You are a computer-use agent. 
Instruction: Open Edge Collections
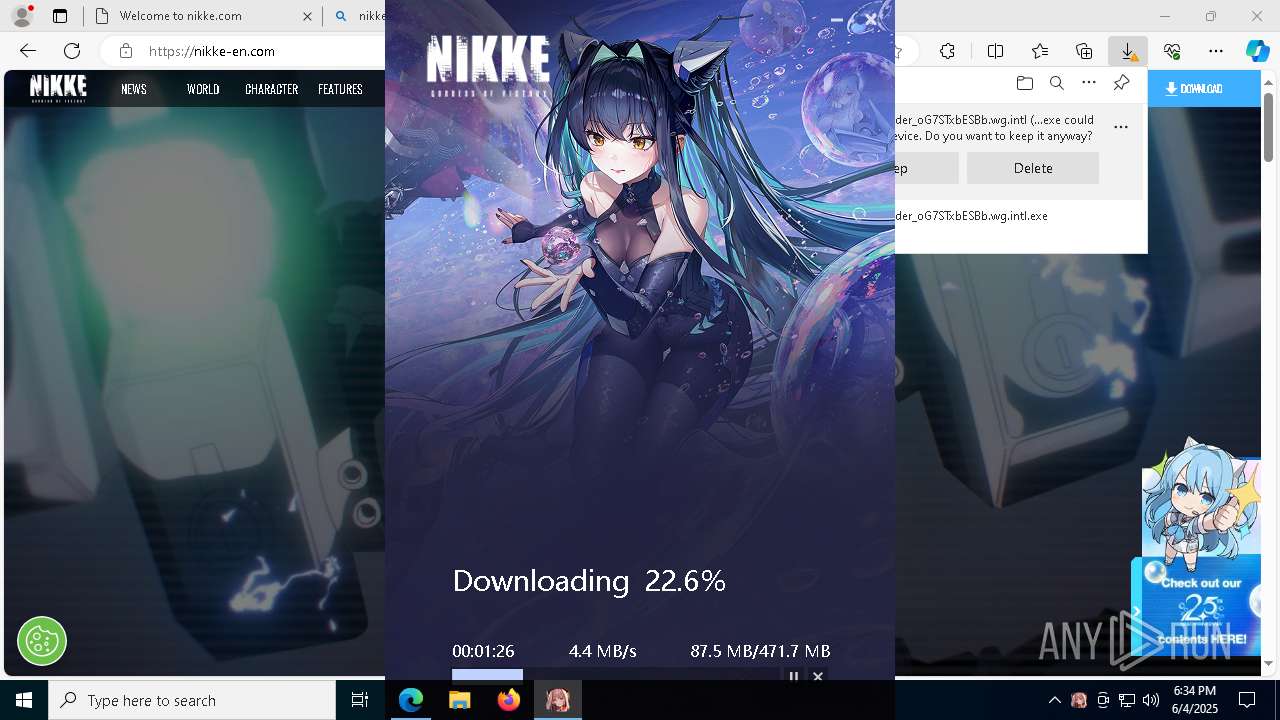coord(1084,51)
